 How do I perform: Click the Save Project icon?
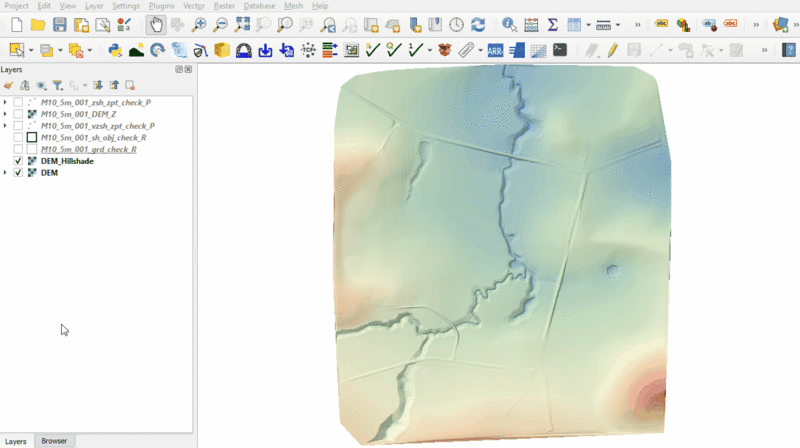(59, 25)
